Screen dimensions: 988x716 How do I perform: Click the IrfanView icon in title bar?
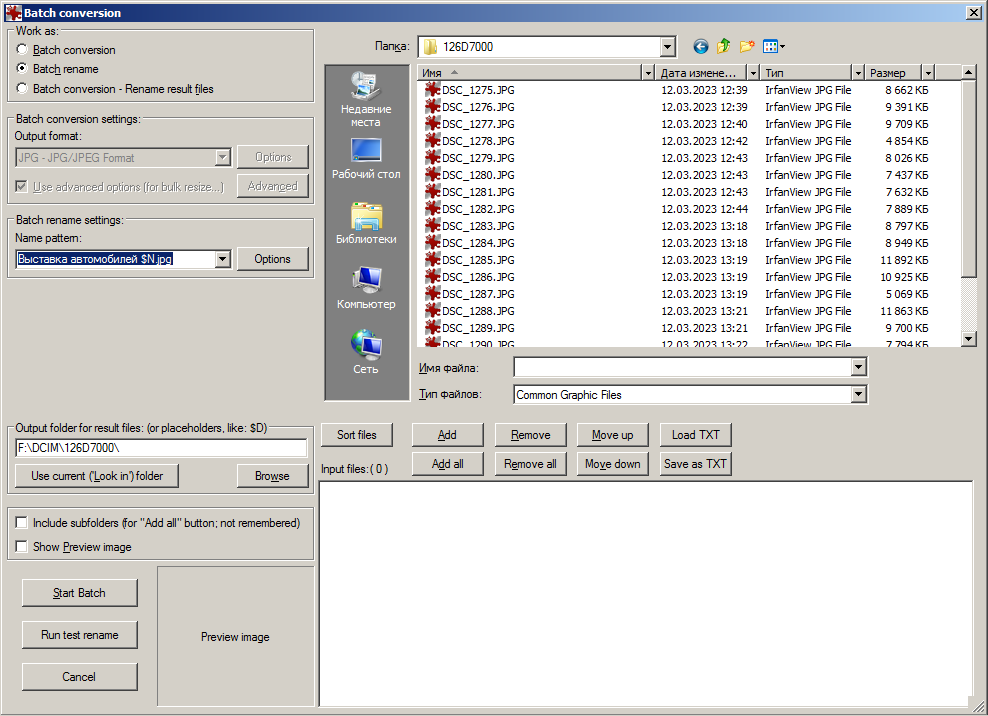13,13
